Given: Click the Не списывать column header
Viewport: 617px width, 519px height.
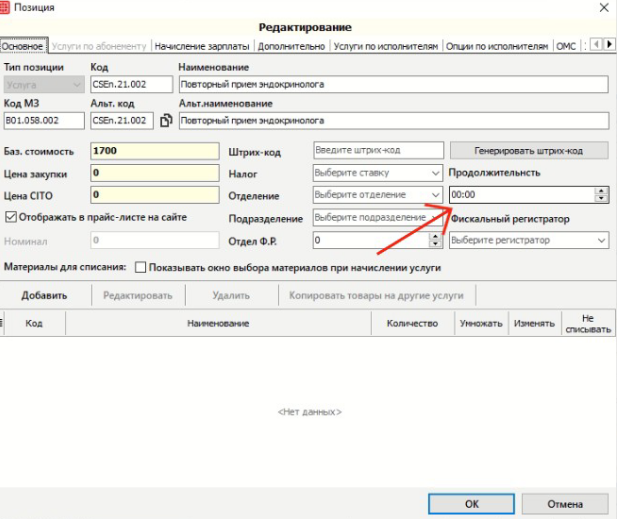Looking at the screenshot, I should pos(588,323).
